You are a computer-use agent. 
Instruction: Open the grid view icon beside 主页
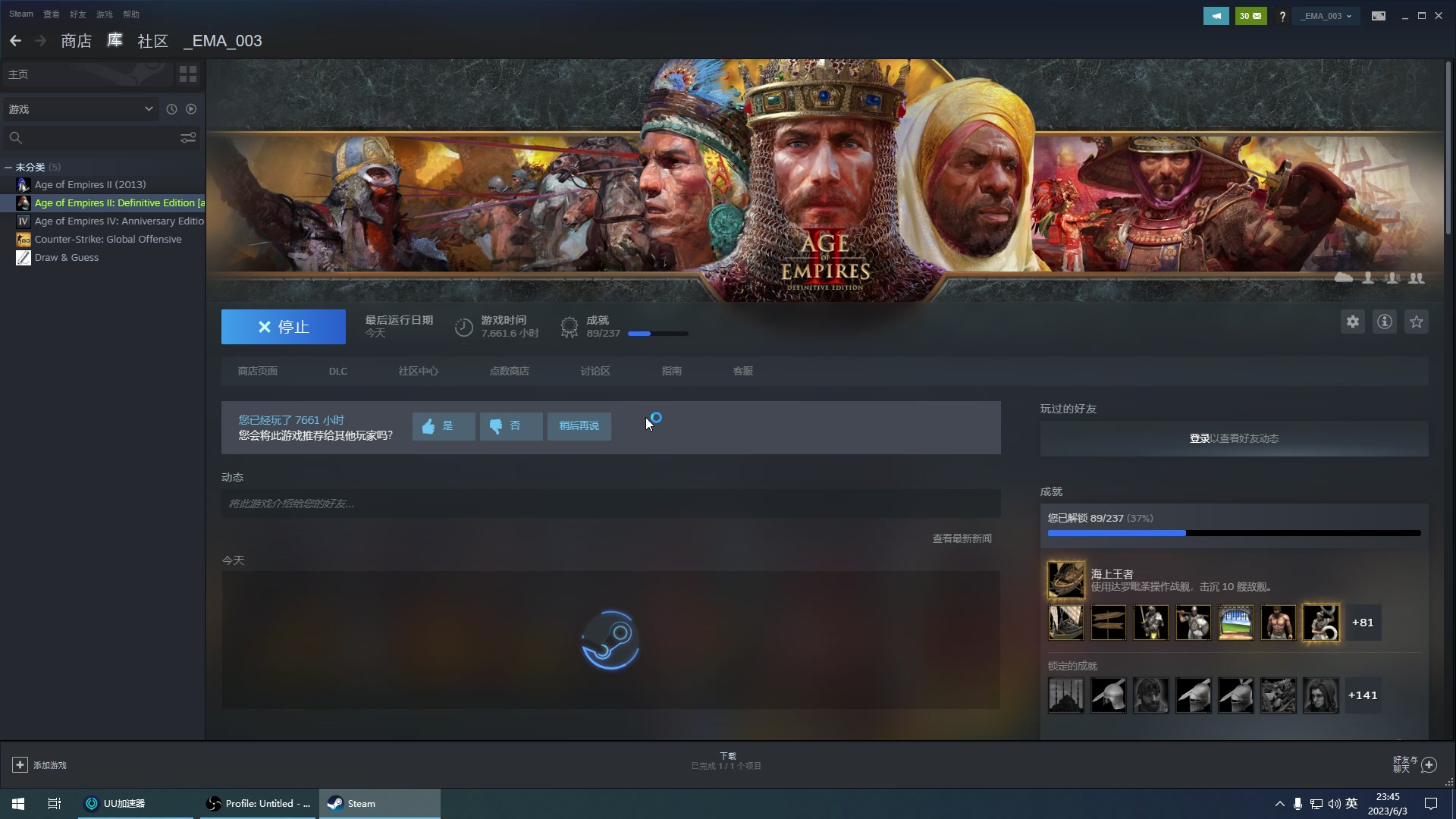click(x=187, y=74)
